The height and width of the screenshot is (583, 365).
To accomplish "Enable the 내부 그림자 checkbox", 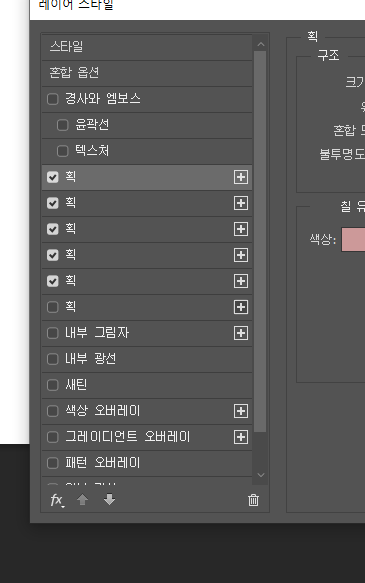I will click(x=53, y=333).
